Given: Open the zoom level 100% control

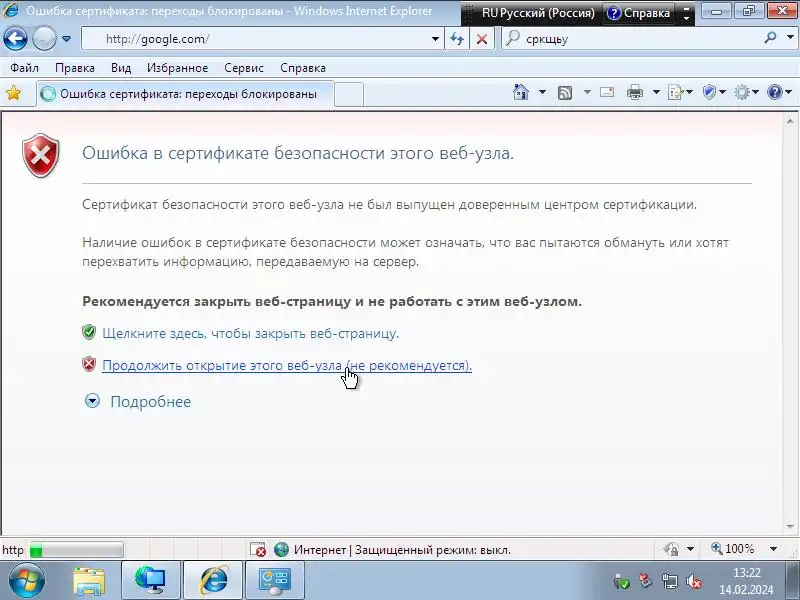Looking at the screenshot, I should (733, 549).
